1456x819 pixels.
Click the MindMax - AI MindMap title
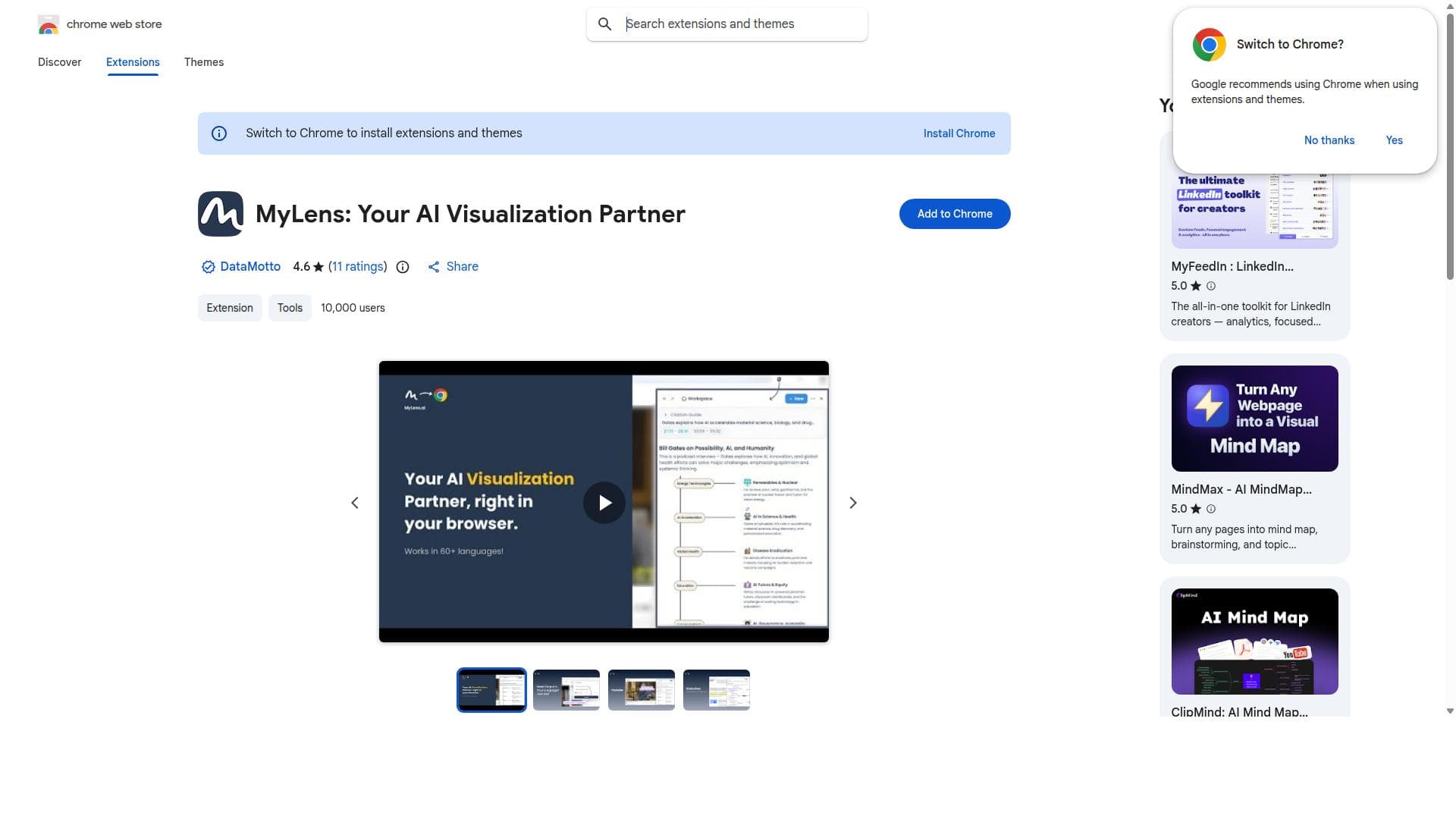pyautogui.click(x=1241, y=489)
